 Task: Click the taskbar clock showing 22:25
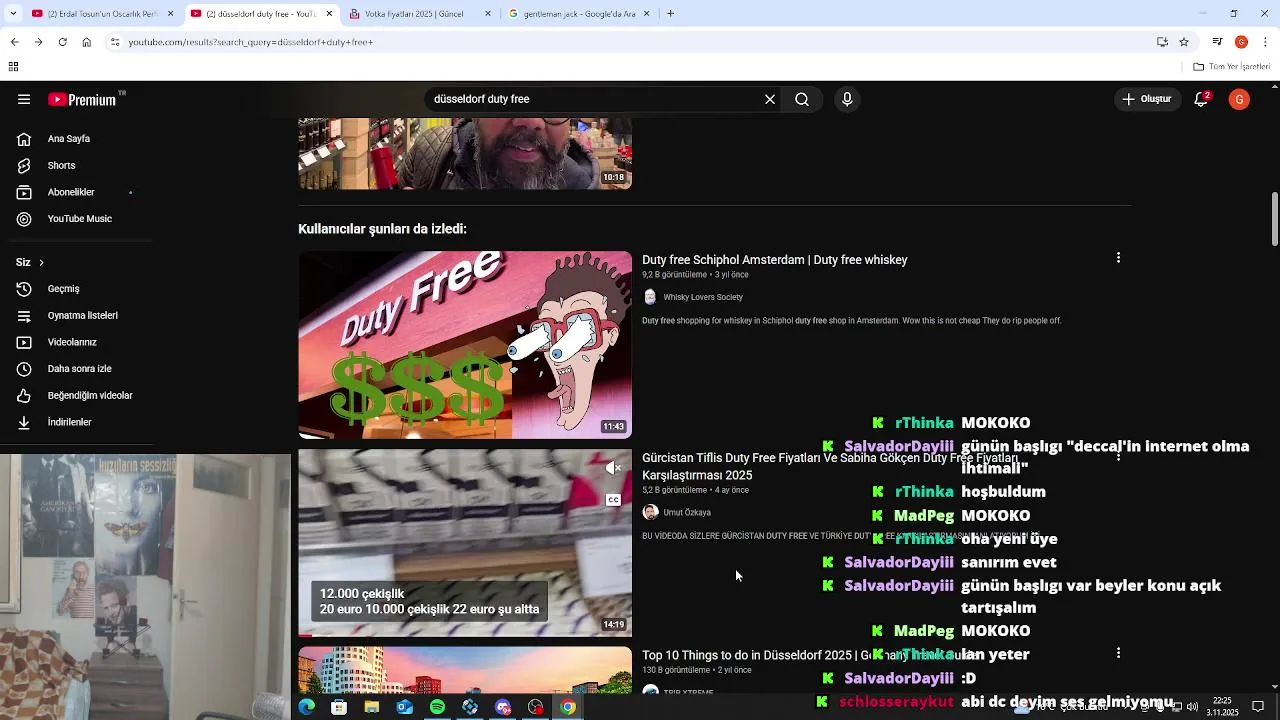[1222, 707]
